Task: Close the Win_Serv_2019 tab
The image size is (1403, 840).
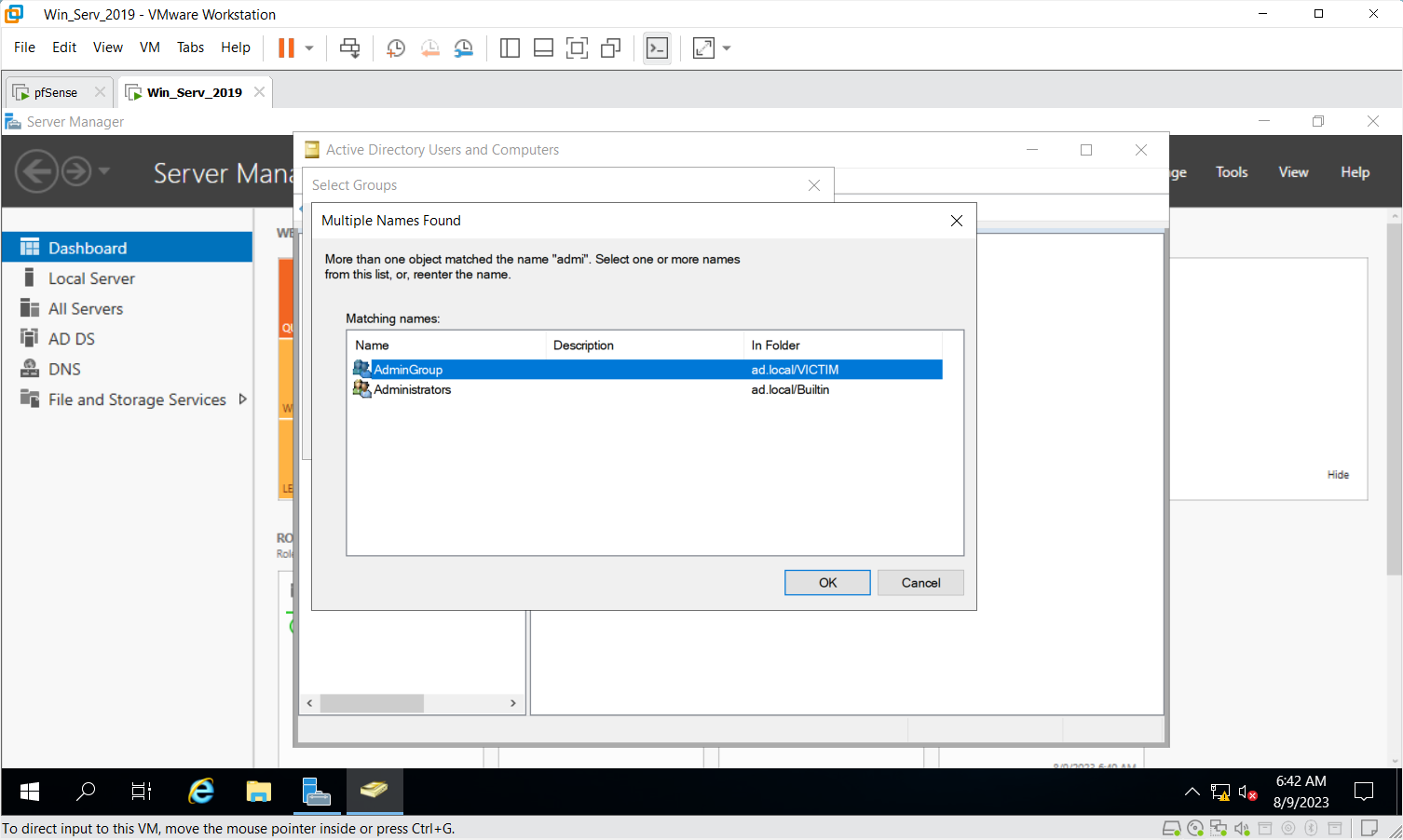Action: pyautogui.click(x=259, y=92)
